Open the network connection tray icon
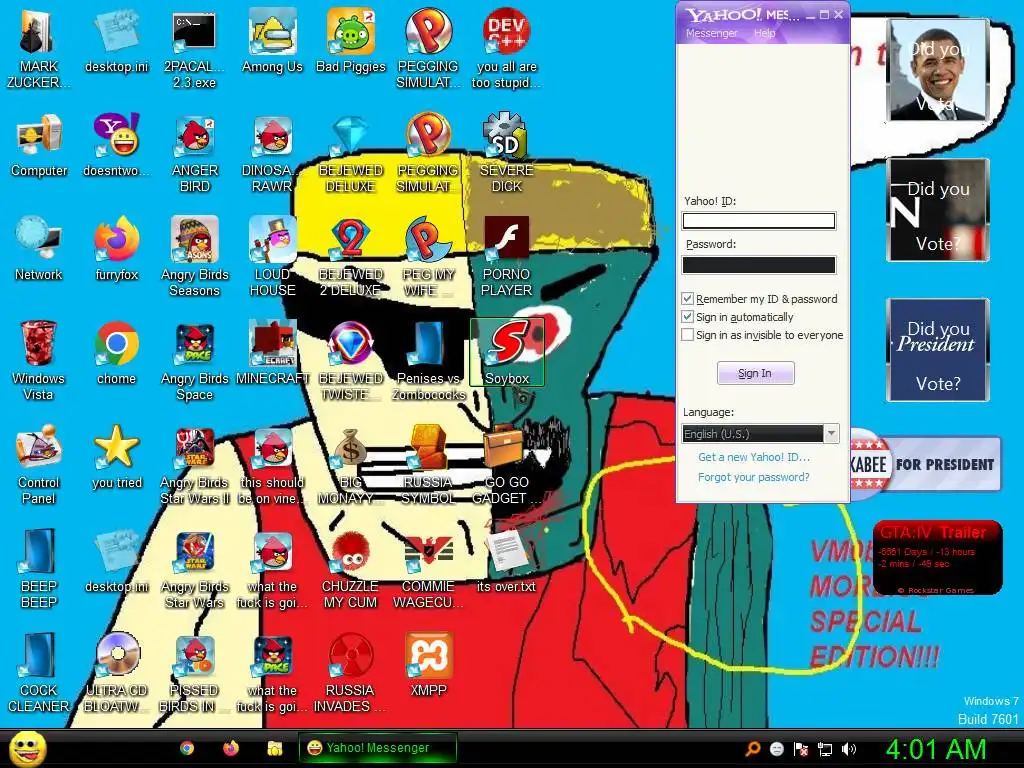The width and height of the screenshot is (1024, 768). click(x=825, y=749)
